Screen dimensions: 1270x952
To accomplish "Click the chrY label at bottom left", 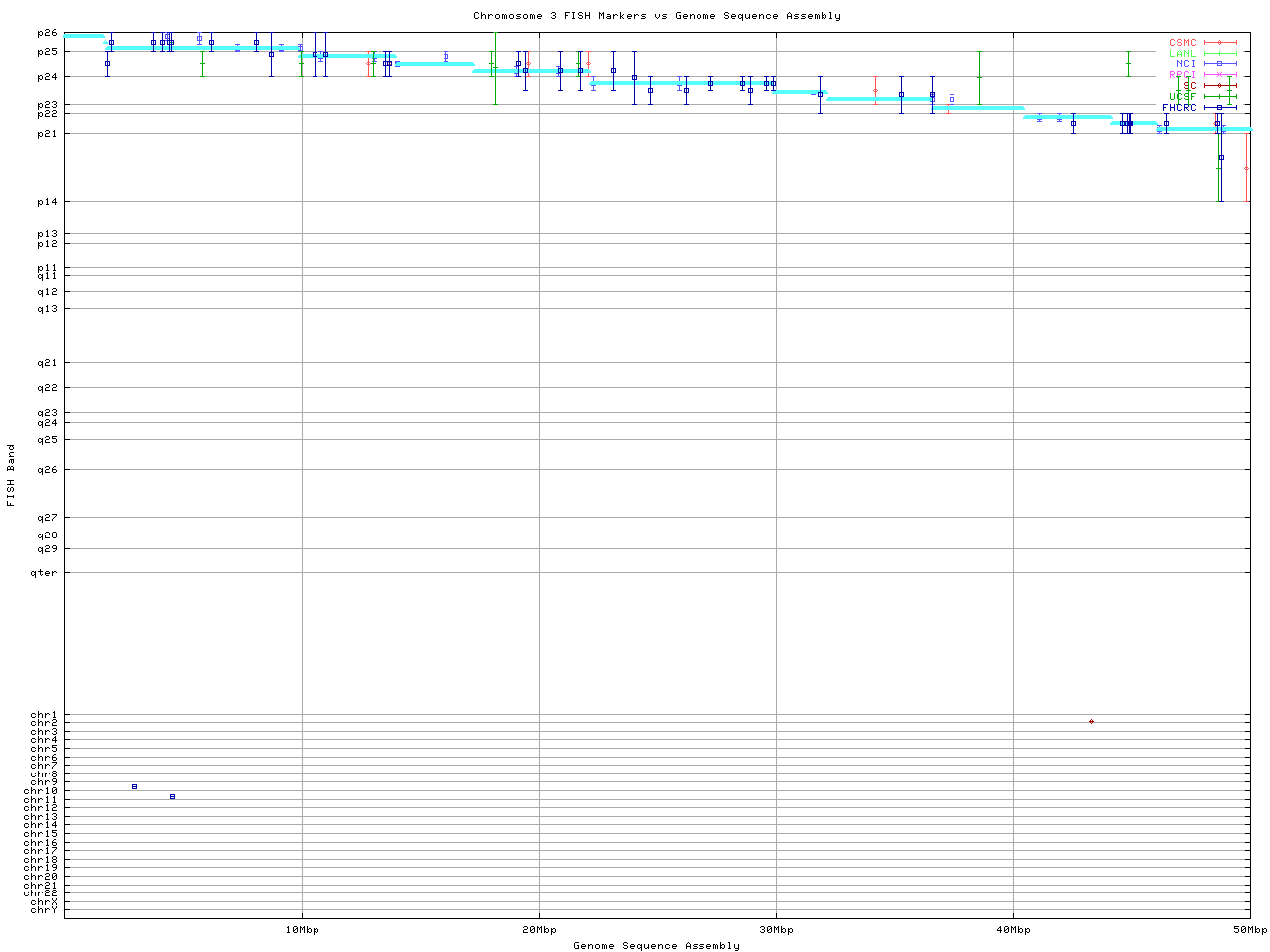I will [44, 910].
